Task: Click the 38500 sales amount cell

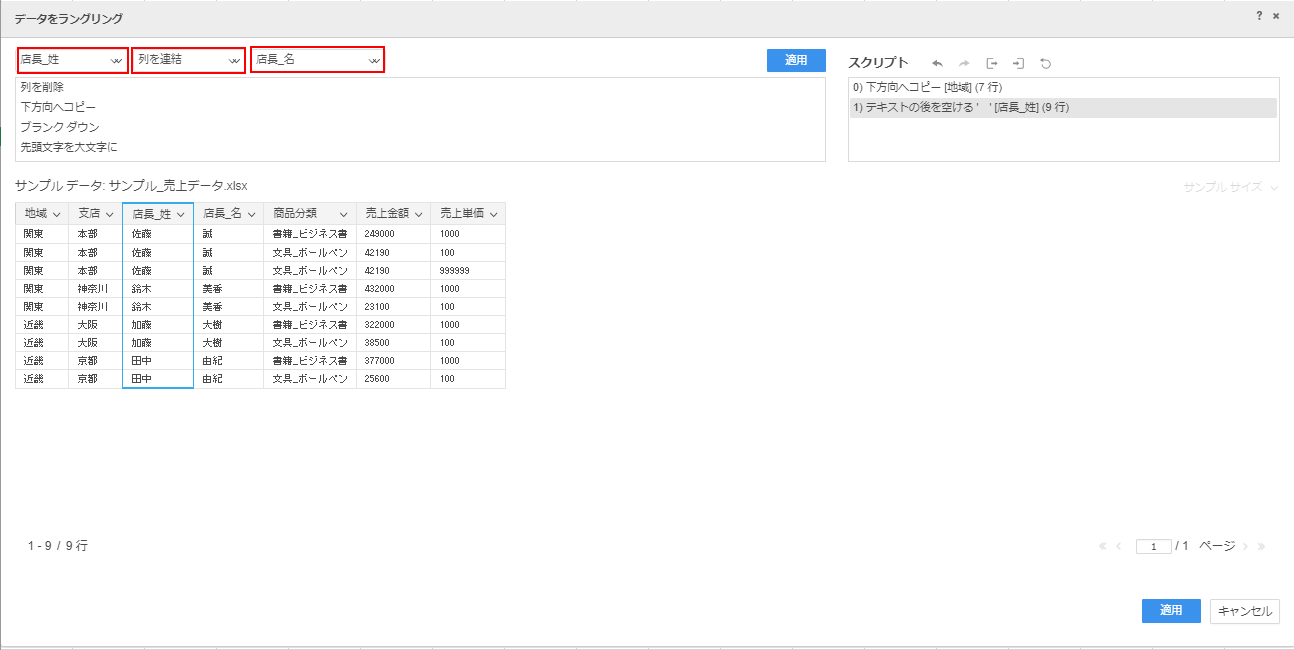Action: [393, 343]
